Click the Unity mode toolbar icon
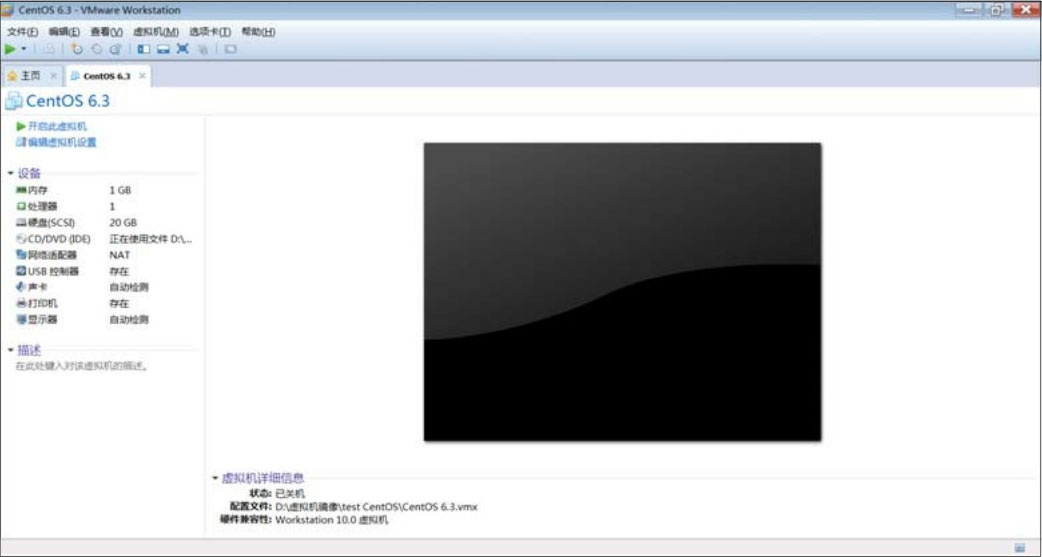 (x=203, y=49)
